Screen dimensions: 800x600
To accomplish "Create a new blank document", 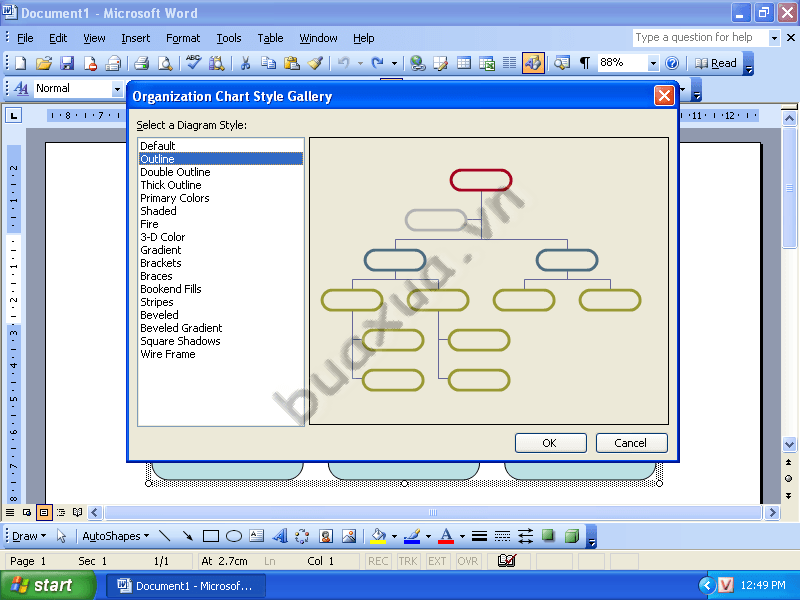I will [21, 63].
